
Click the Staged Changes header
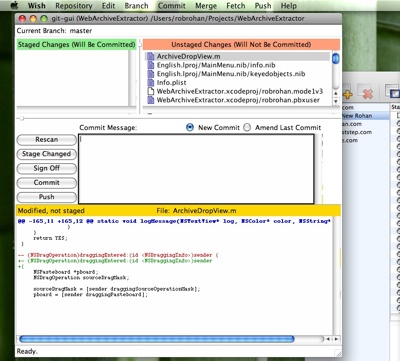(76, 45)
